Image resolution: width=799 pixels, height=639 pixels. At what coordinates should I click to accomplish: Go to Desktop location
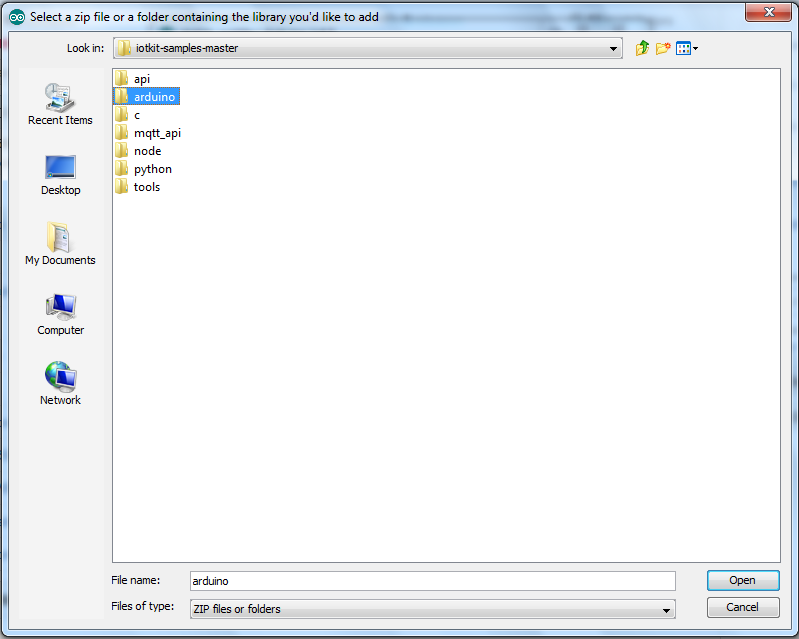click(60, 175)
